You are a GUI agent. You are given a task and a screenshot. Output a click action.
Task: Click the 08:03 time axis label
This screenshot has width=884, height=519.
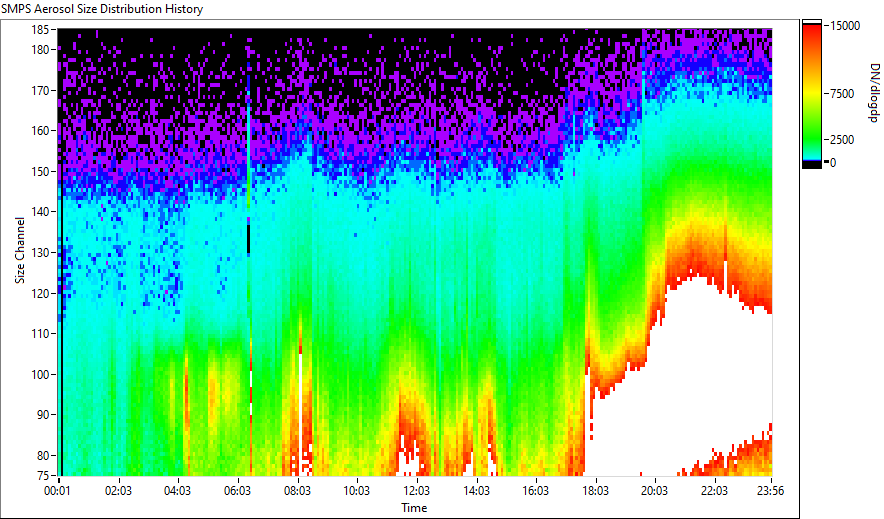tap(297, 491)
